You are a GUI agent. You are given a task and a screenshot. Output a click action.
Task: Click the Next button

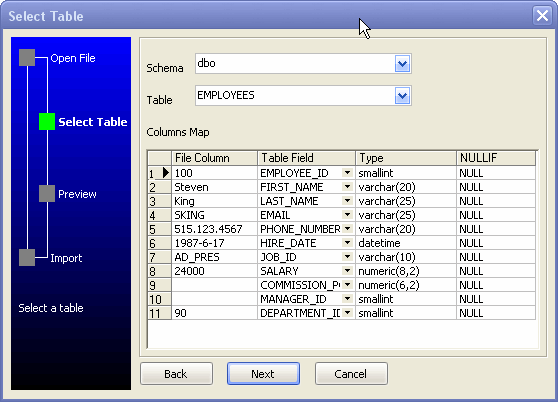(x=263, y=374)
